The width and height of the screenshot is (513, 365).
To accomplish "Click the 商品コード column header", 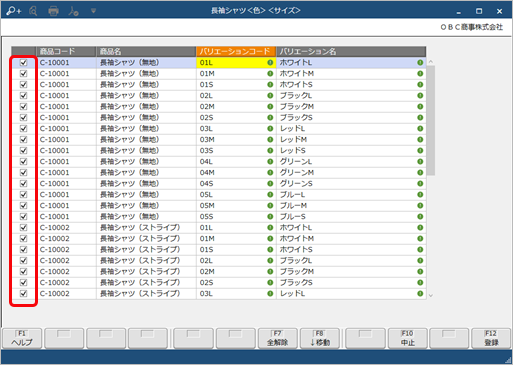I will pos(66,52).
